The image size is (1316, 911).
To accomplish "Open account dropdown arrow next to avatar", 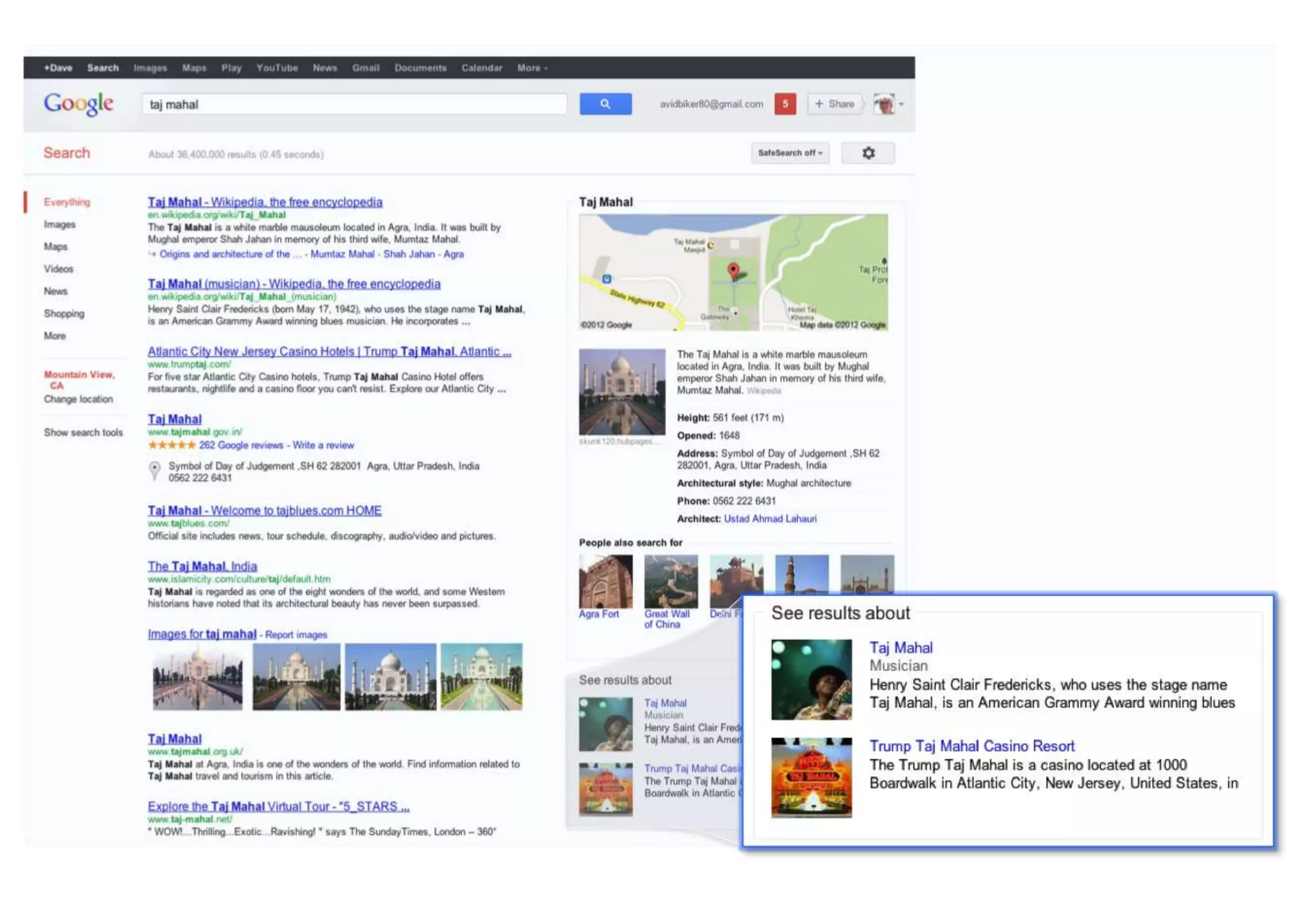I will coord(902,104).
